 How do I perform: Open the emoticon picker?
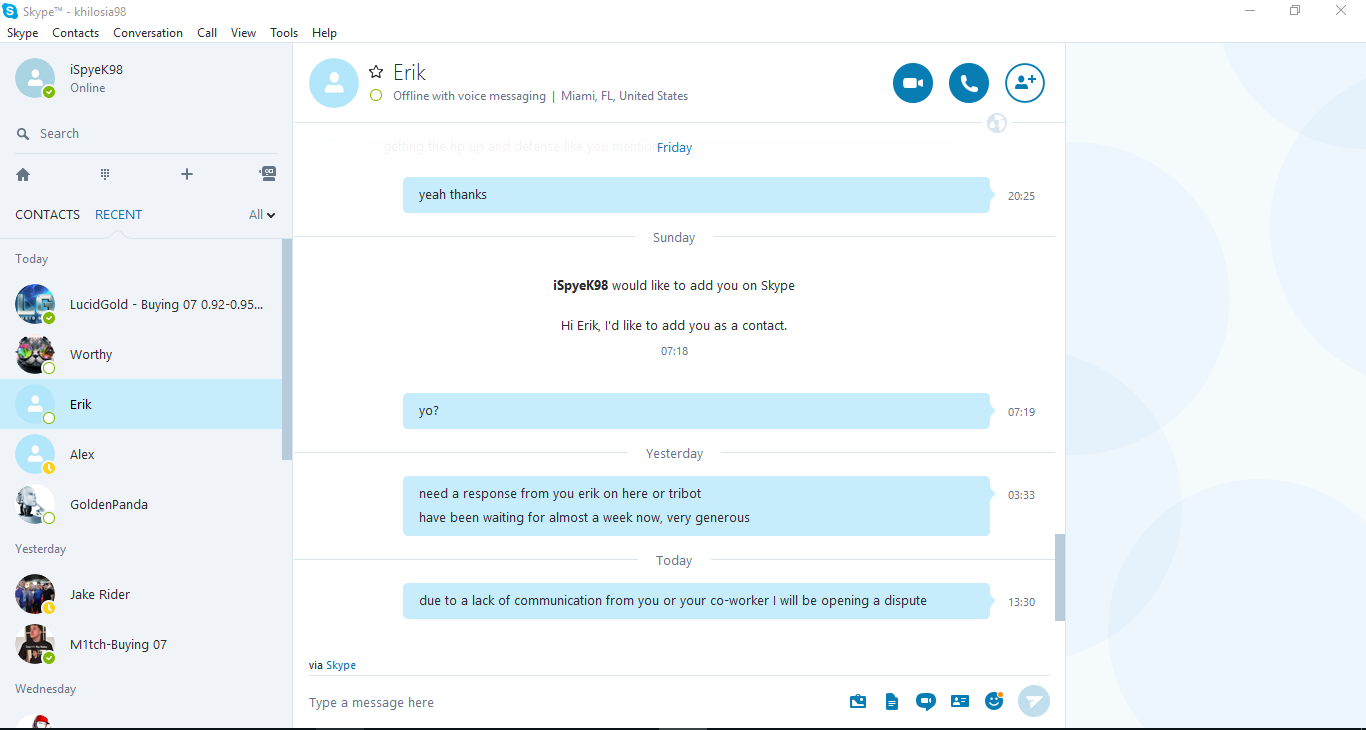coord(994,701)
